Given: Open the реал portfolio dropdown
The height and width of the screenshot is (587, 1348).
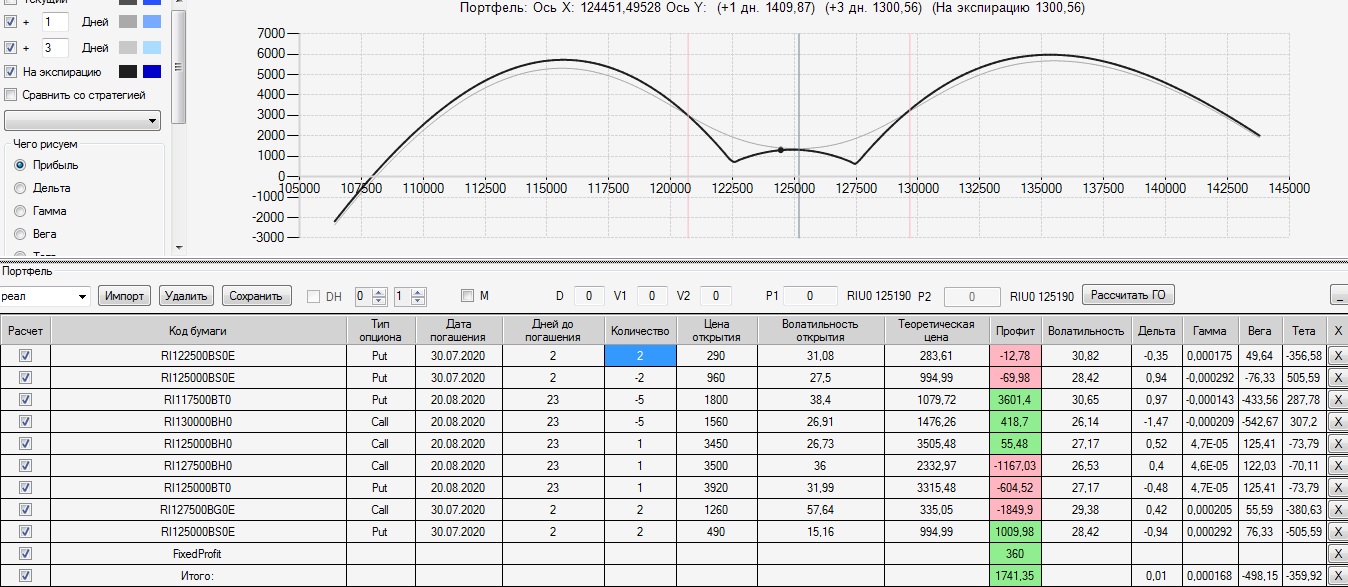Looking at the screenshot, I should pos(45,296).
